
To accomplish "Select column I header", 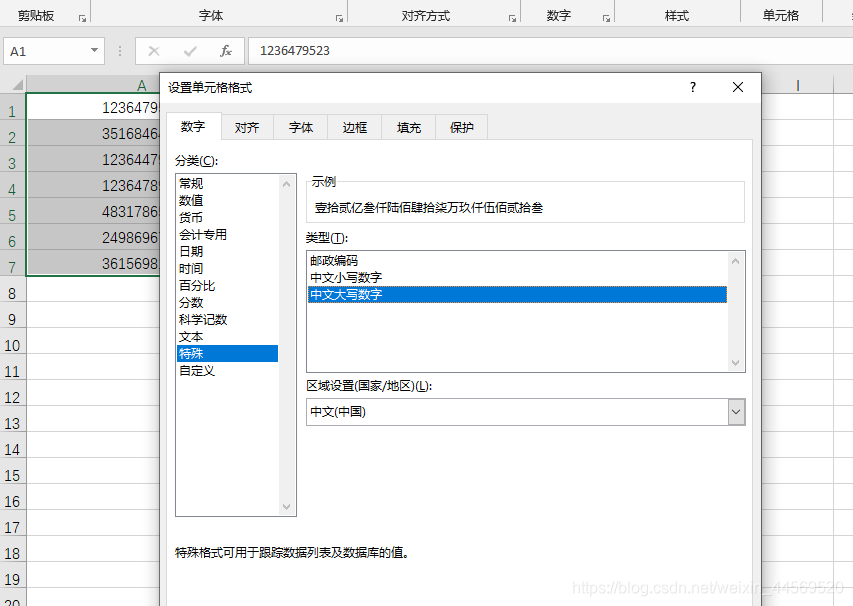I will click(798, 85).
